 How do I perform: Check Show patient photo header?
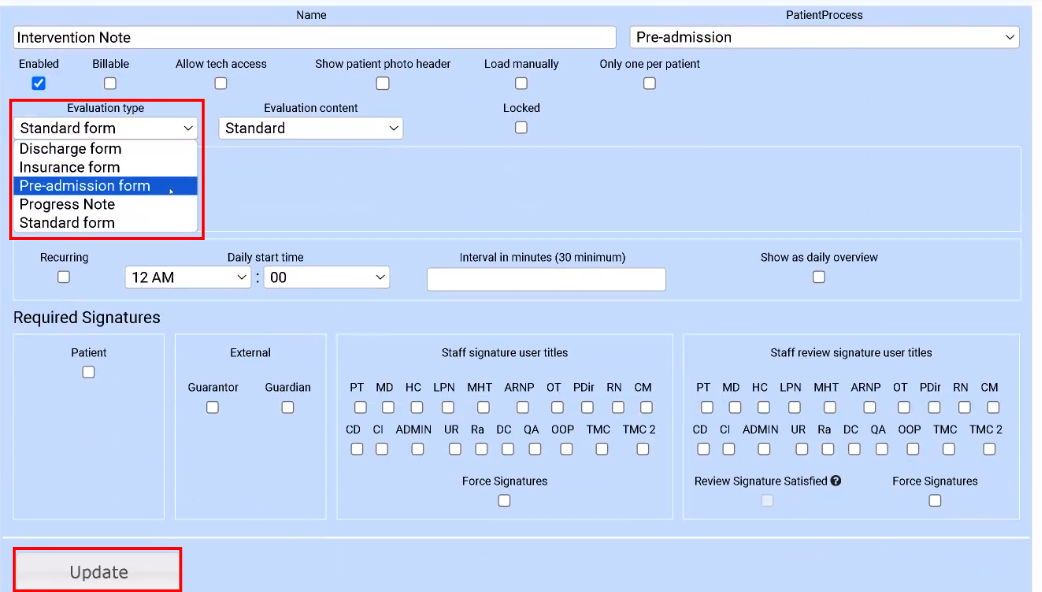click(382, 83)
